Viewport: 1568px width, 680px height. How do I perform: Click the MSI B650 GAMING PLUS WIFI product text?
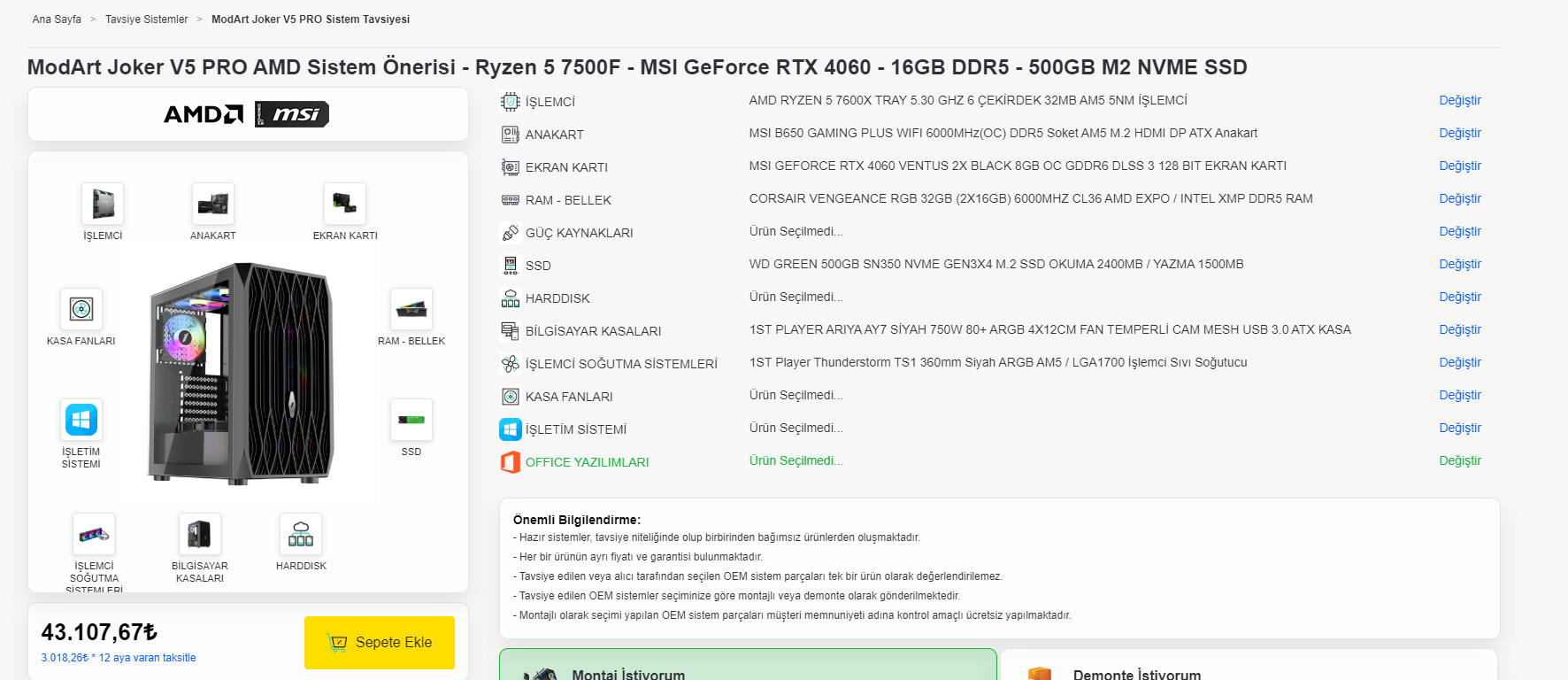1003,133
